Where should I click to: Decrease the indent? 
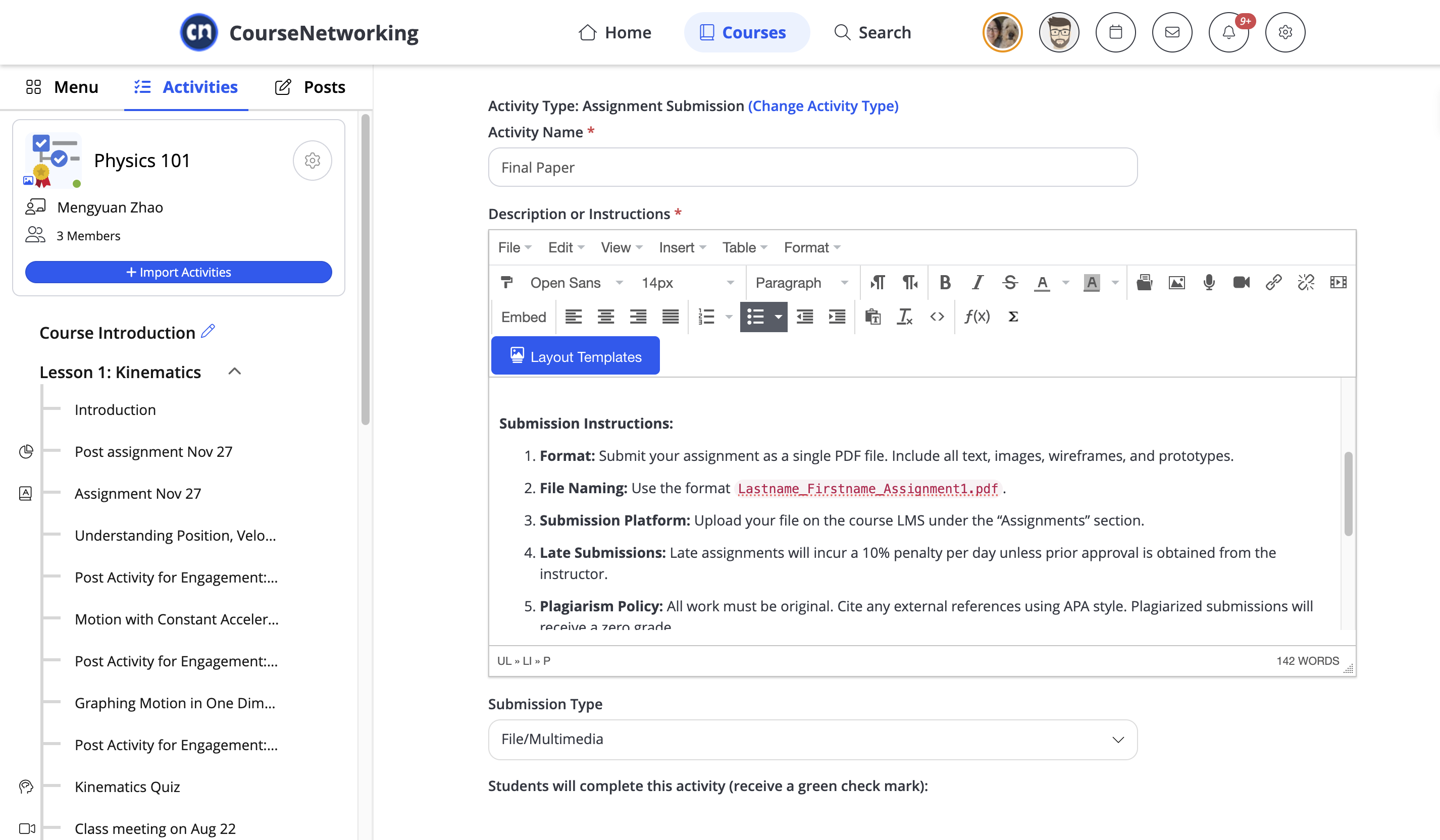[804, 317]
